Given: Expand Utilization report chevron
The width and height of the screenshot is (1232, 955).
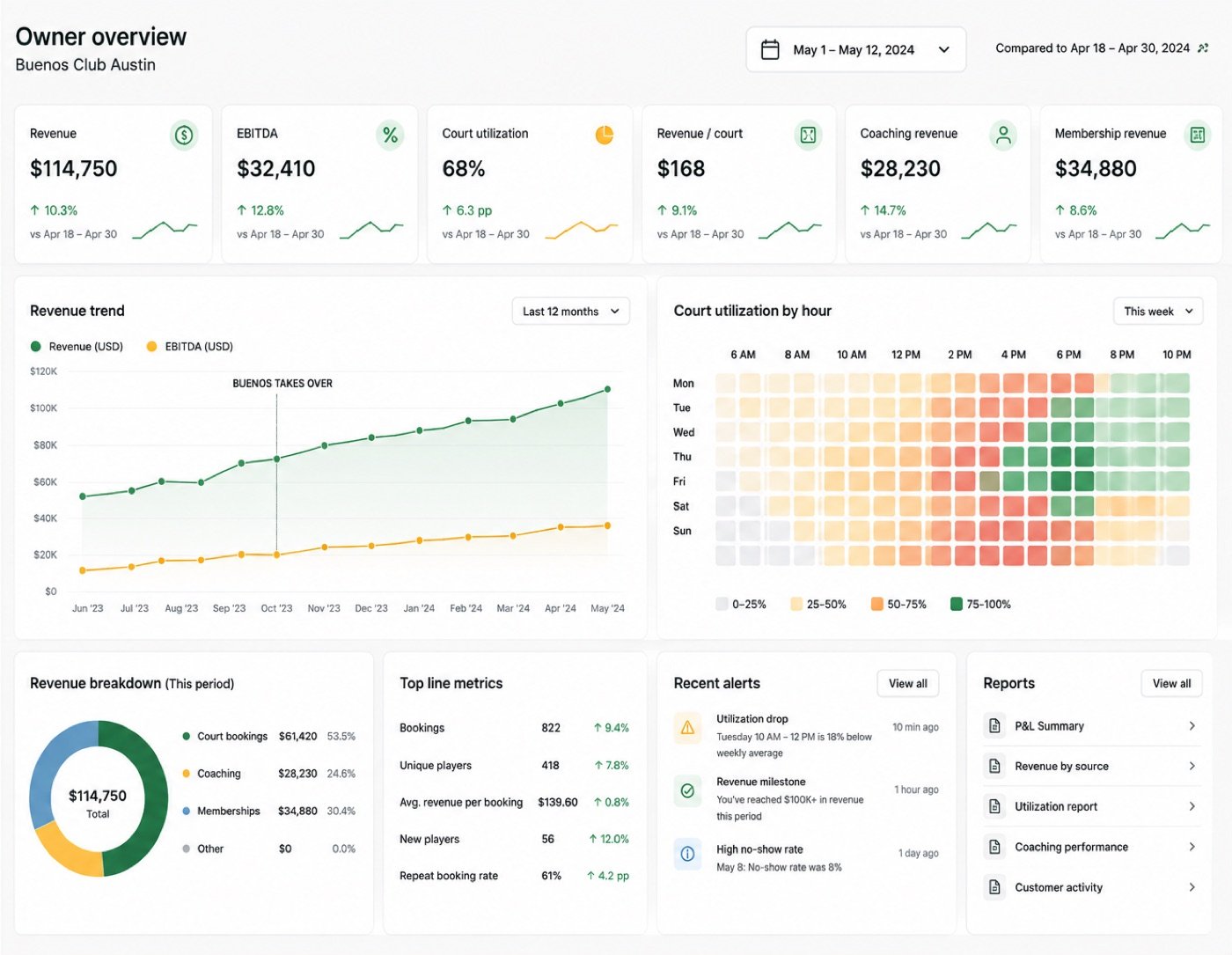Looking at the screenshot, I should click(1192, 806).
